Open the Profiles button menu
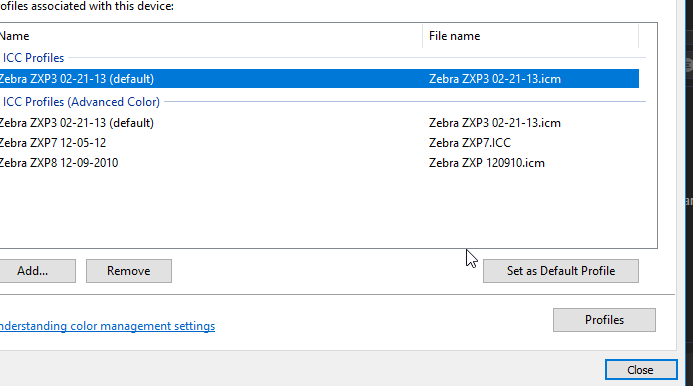 (604, 320)
